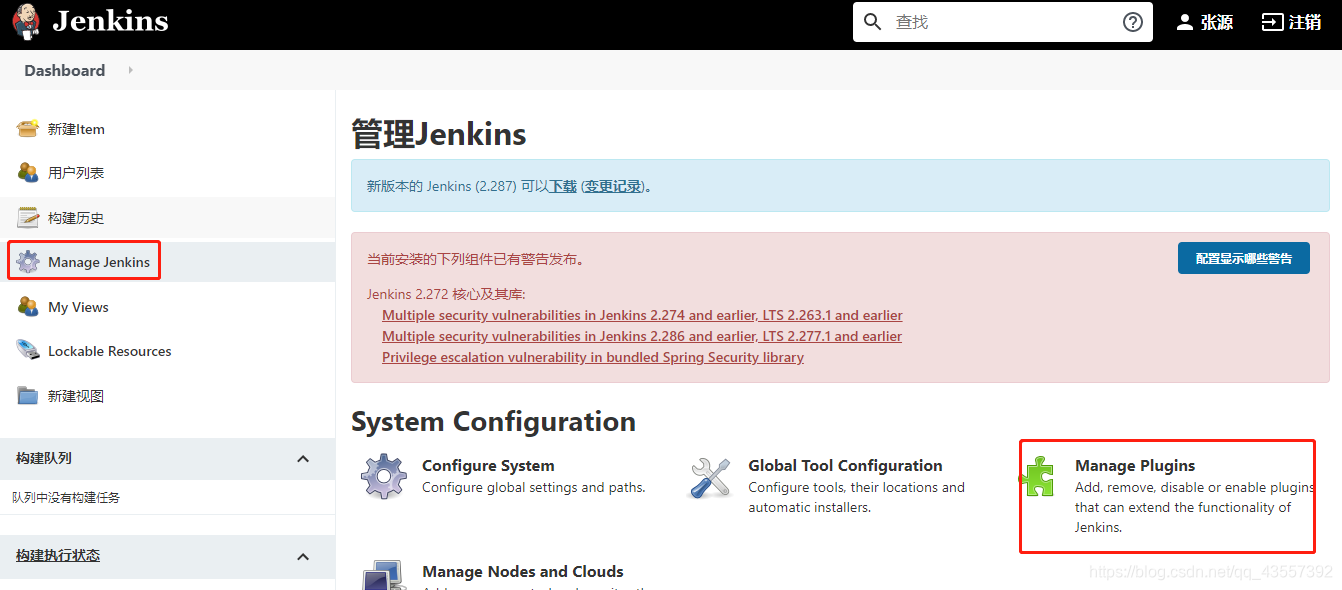The height and width of the screenshot is (590, 1342).
Task: Open Lockable Resources in the sidebar
Action: point(110,351)
